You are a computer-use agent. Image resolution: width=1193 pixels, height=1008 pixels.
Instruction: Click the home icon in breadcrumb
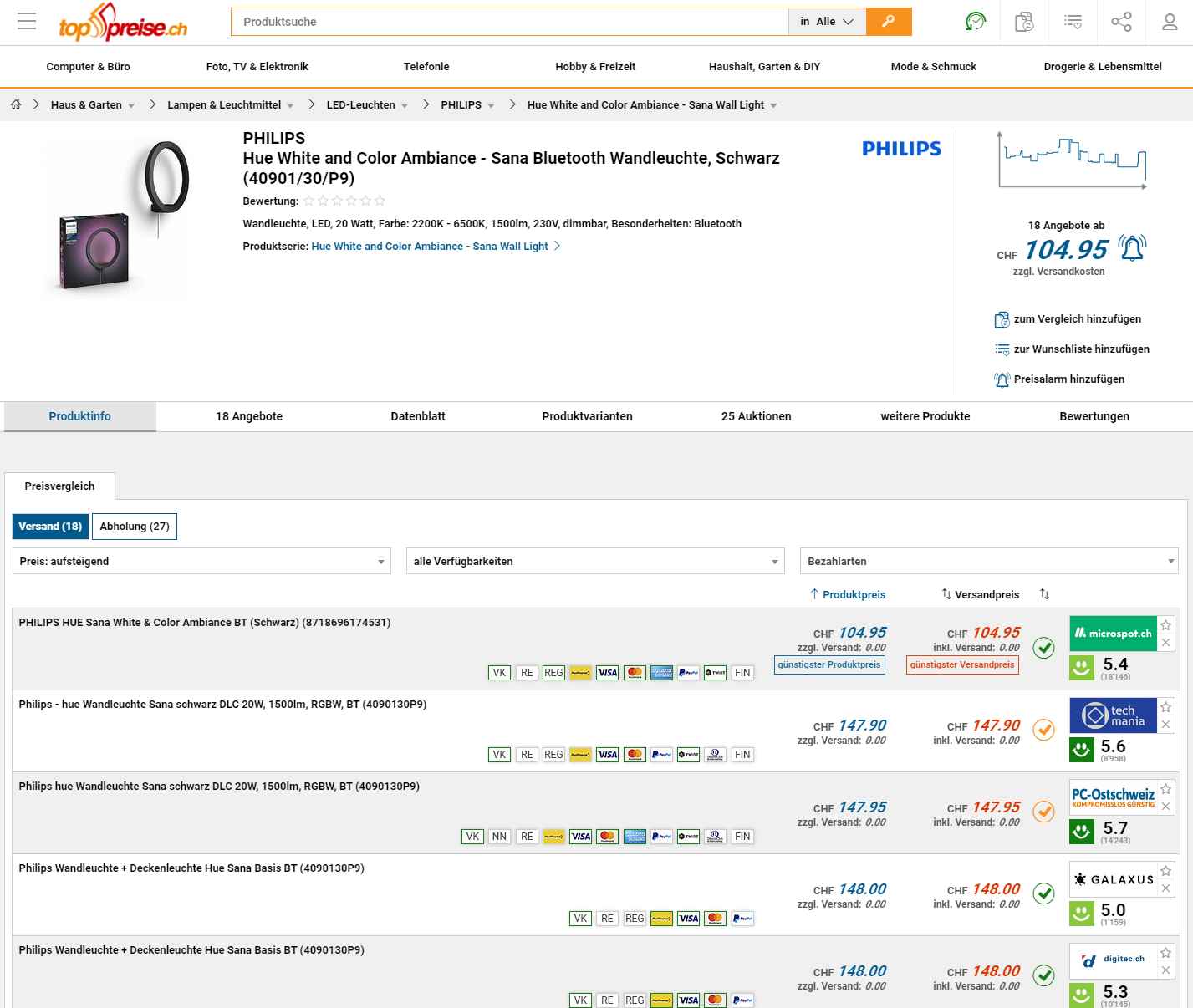[16, 104]
